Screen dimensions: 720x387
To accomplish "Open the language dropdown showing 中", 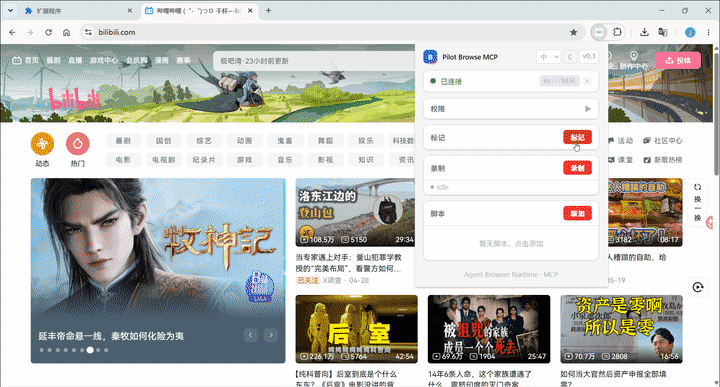I will (x=548, y=57).
